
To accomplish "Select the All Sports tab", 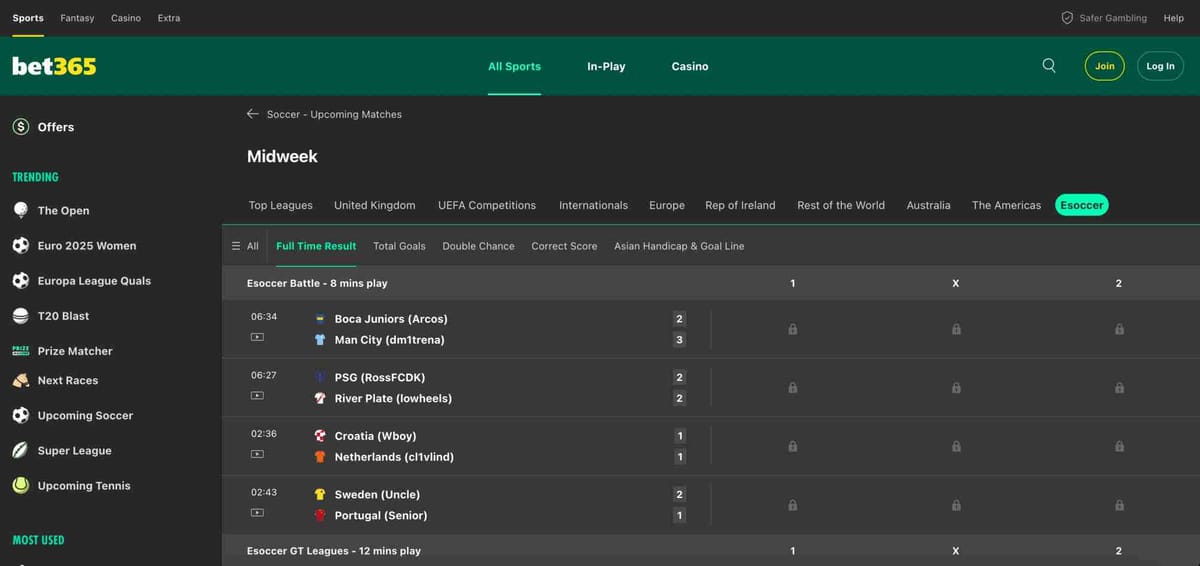I will [x=514, y=66].
